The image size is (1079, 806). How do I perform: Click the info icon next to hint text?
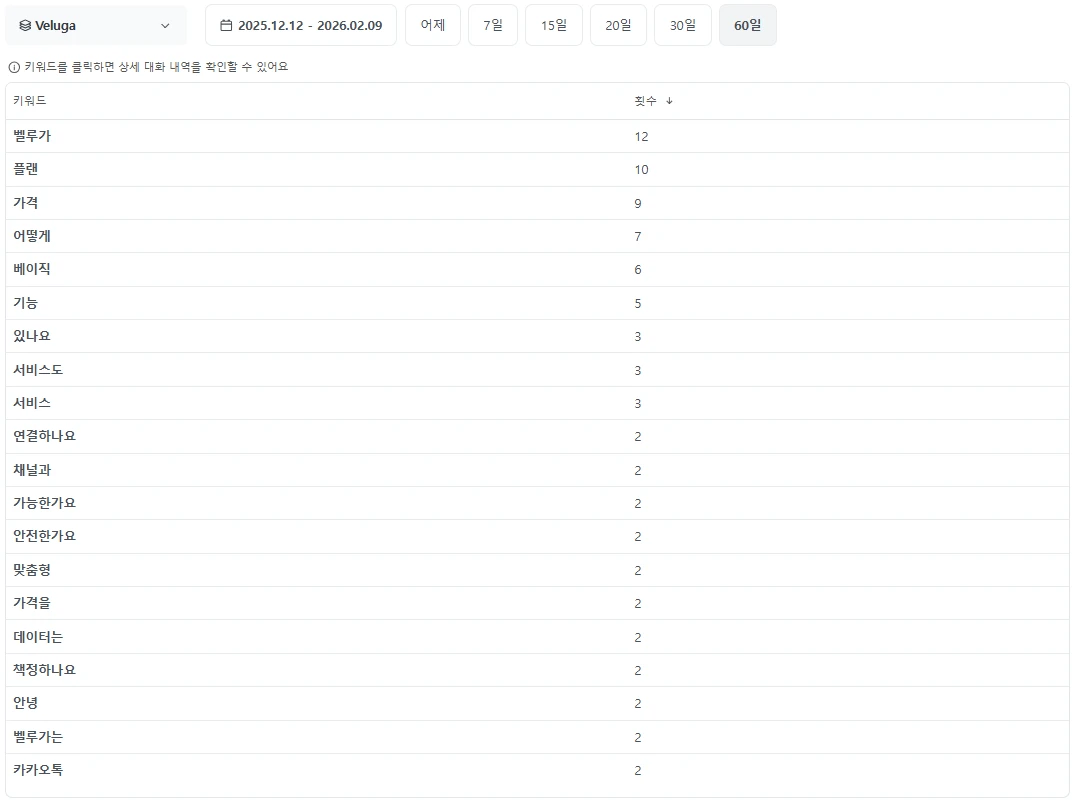[x=14, y=67]
